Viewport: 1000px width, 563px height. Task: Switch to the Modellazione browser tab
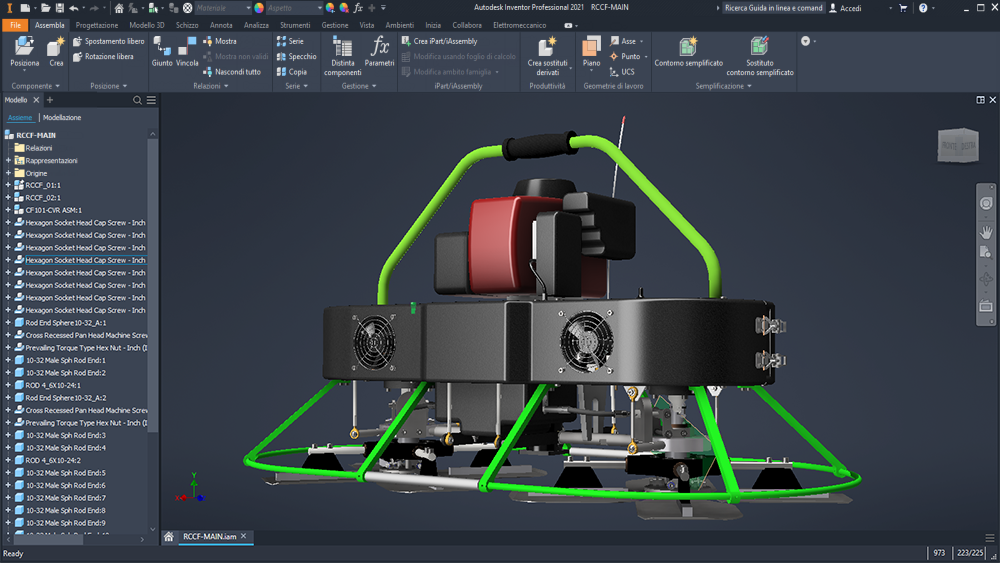pyautogui.click(x=62, y=118)
